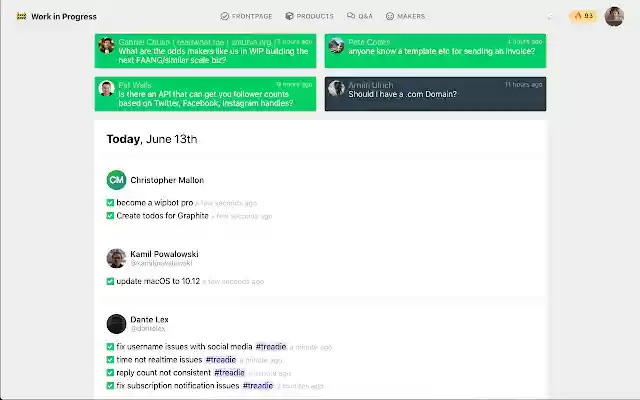Click #treadie tag on time not realtime task
The width and height of the screenshot is (640, 400).
221,360
